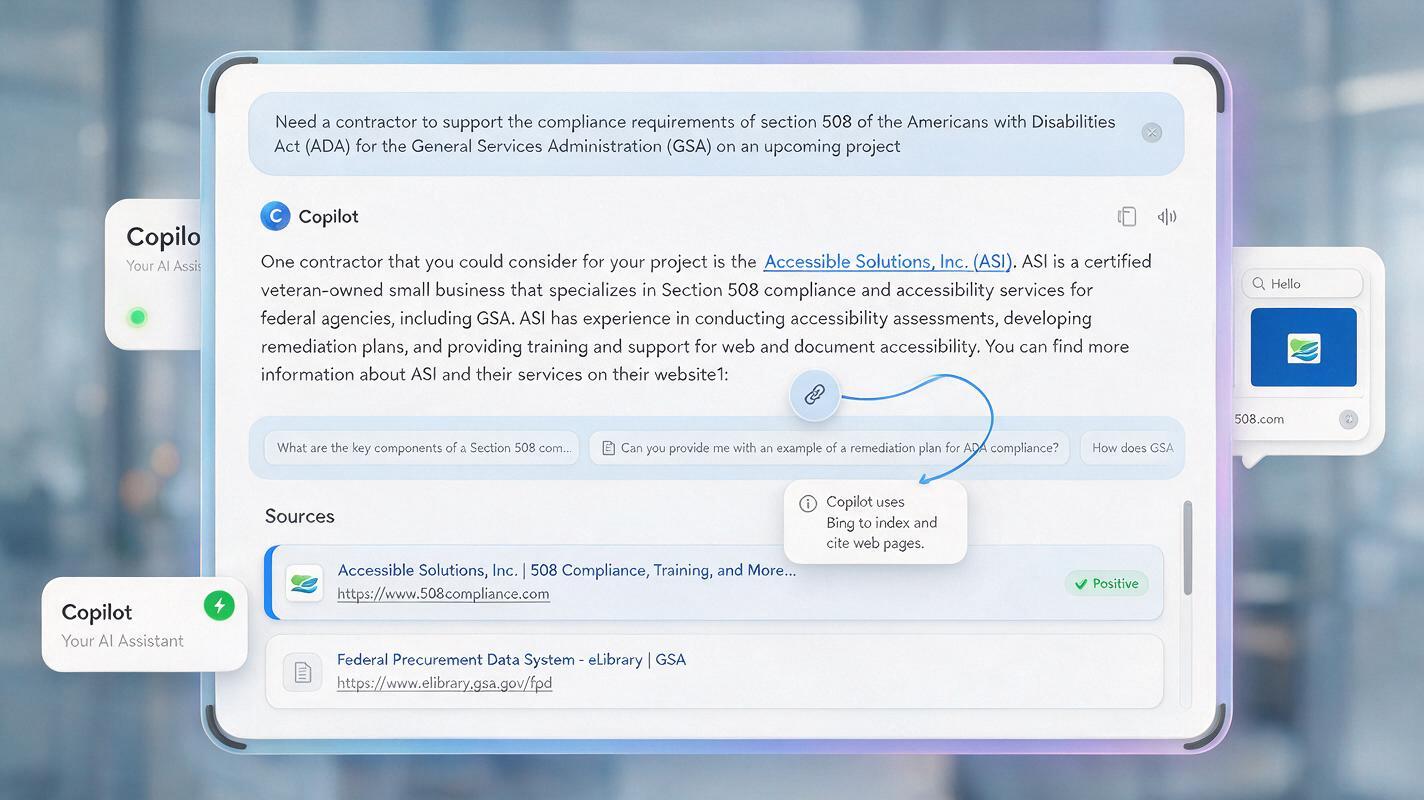
Task: Open Federal Procurement Data System source title
Action: click(511, 660)
